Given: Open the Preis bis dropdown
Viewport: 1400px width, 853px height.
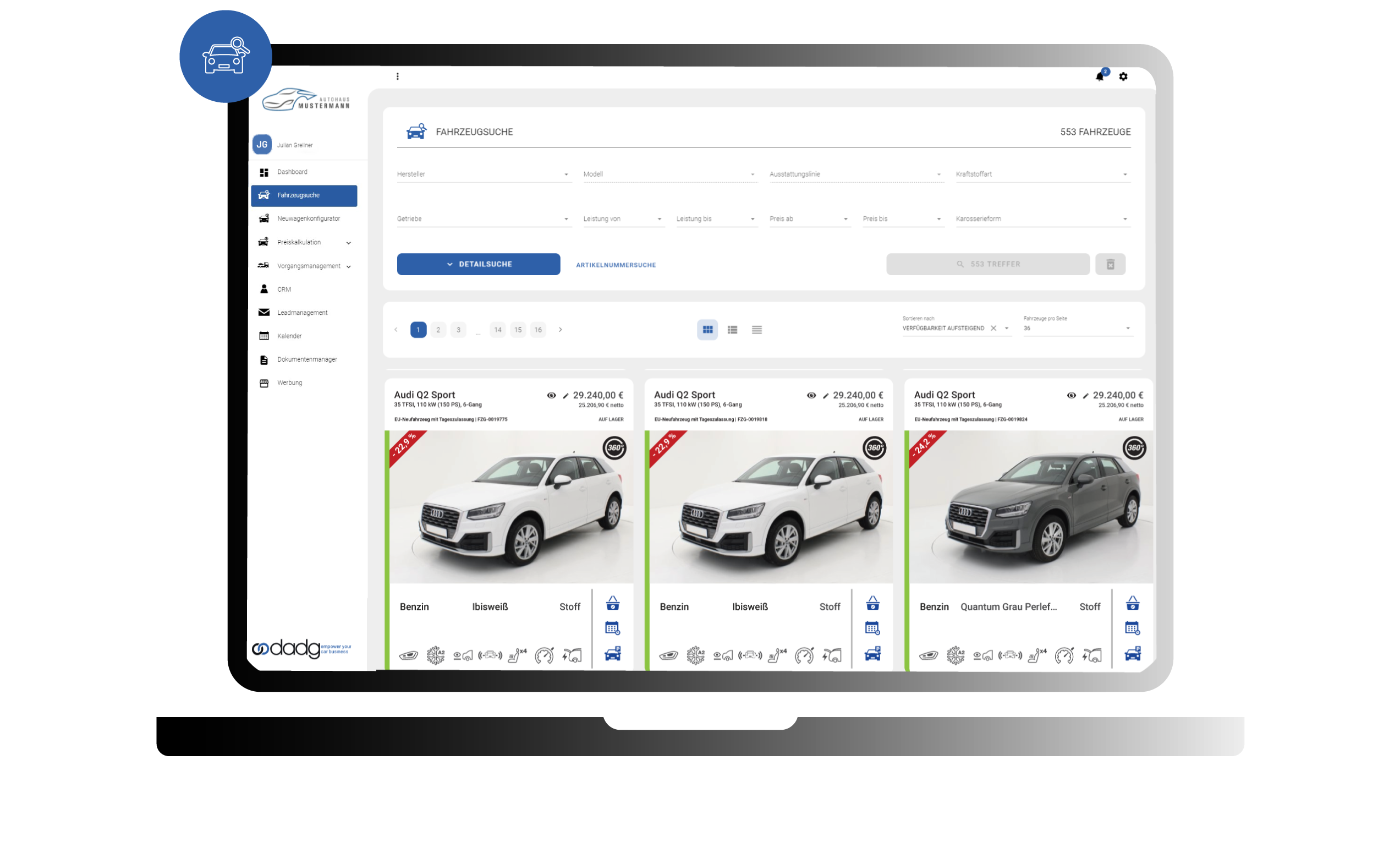Looking at the screenshot, I should tap(903, 219).
